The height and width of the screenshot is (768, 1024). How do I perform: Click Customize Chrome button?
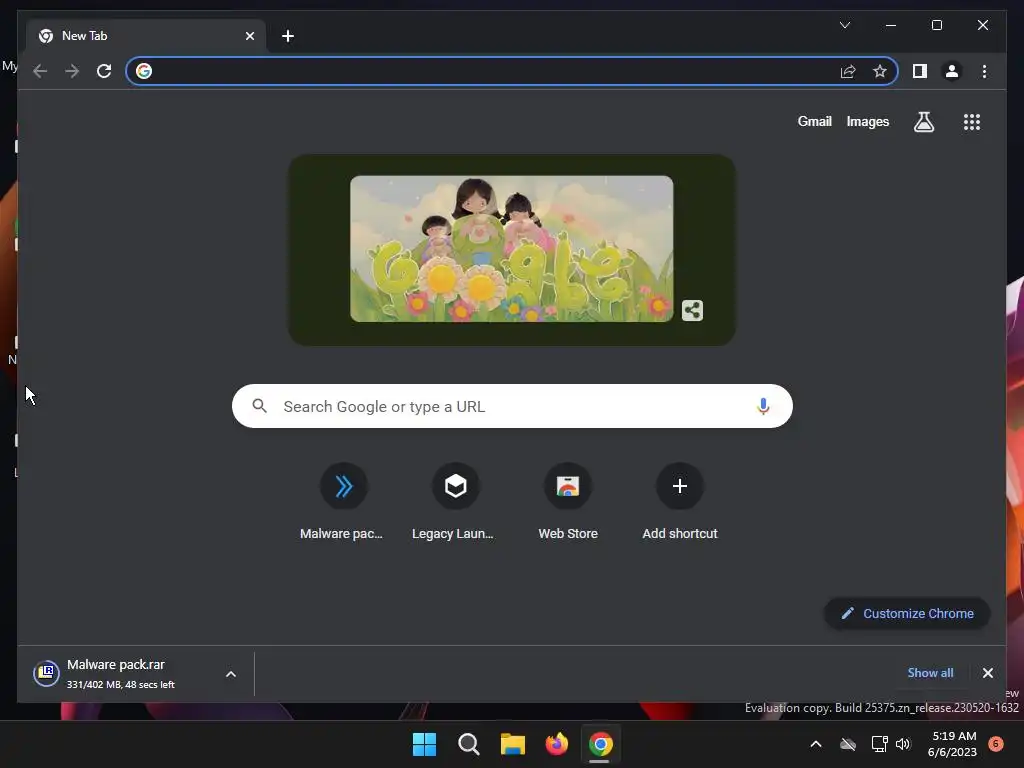pyautogui.click(x=907, y=613)
